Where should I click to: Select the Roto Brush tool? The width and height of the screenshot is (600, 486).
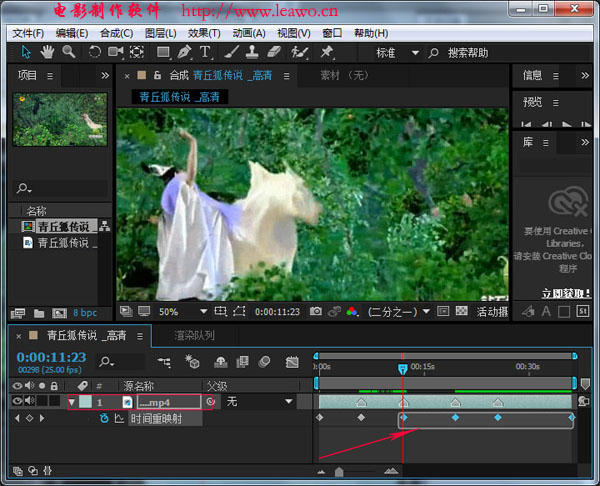[299, 52]
